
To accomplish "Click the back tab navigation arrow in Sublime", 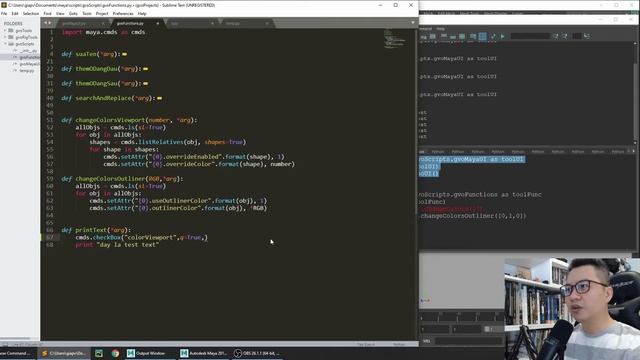I will 45,23.
